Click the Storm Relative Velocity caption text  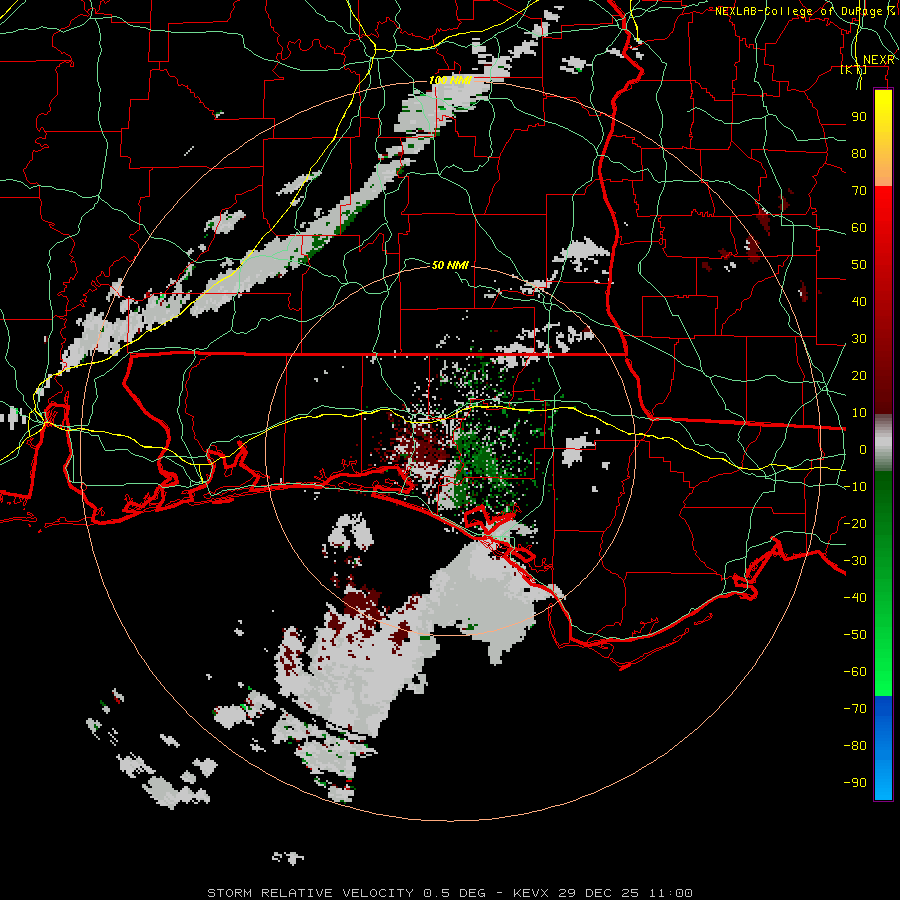pyautogui.click(x=450, y=893)
